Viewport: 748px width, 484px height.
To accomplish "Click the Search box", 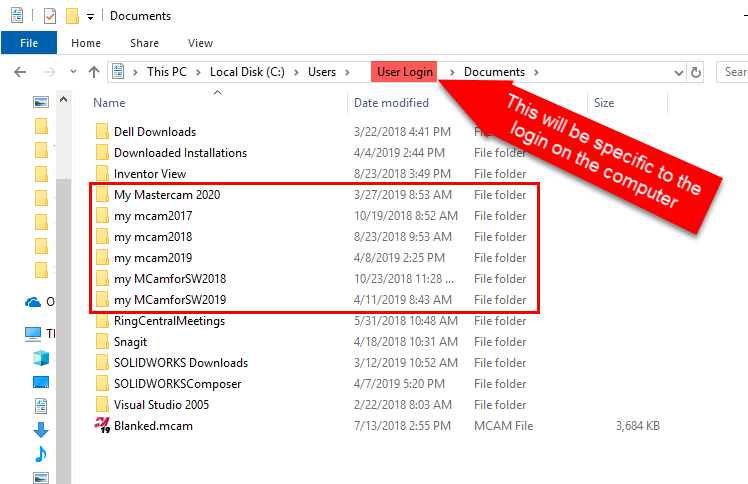I will (732, 72).
